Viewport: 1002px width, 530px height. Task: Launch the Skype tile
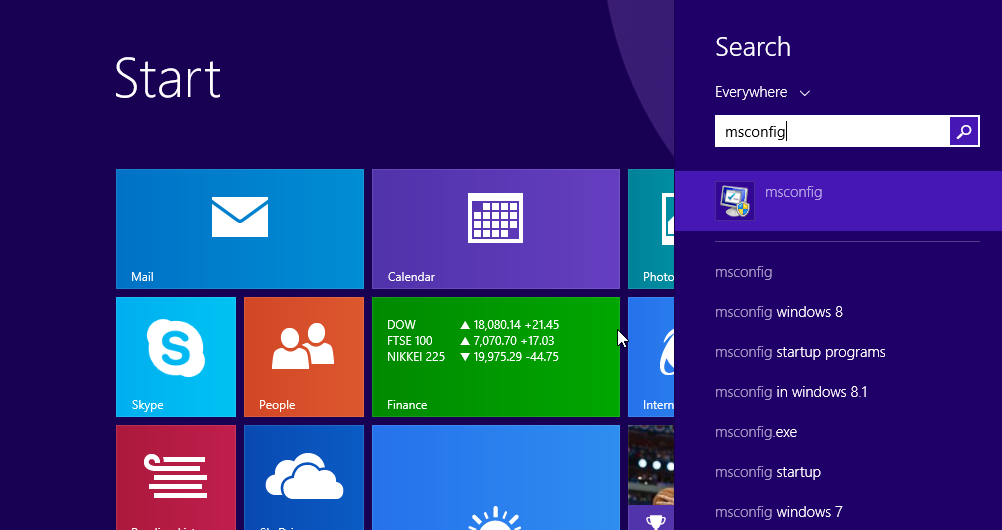point(176,357)
